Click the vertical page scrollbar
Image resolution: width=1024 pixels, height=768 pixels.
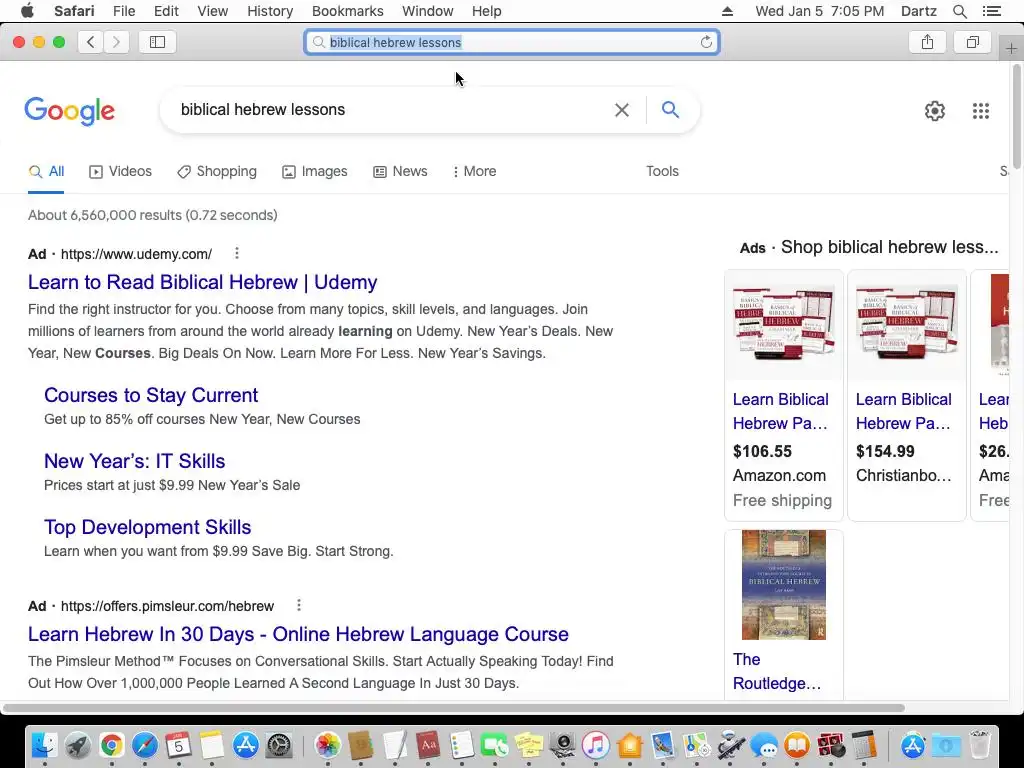pos(1017,118)
